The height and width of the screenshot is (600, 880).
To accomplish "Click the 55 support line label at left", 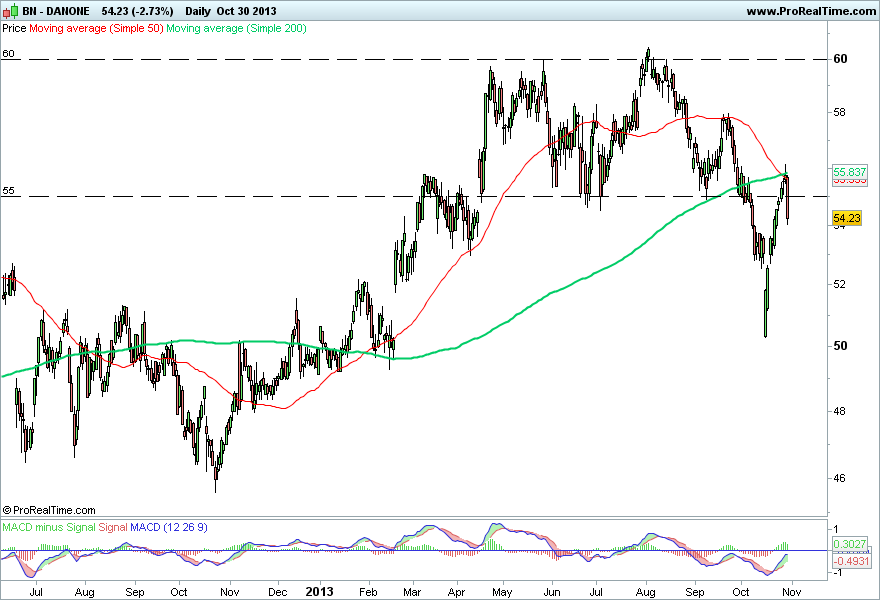I will click(x=8, y=191).
